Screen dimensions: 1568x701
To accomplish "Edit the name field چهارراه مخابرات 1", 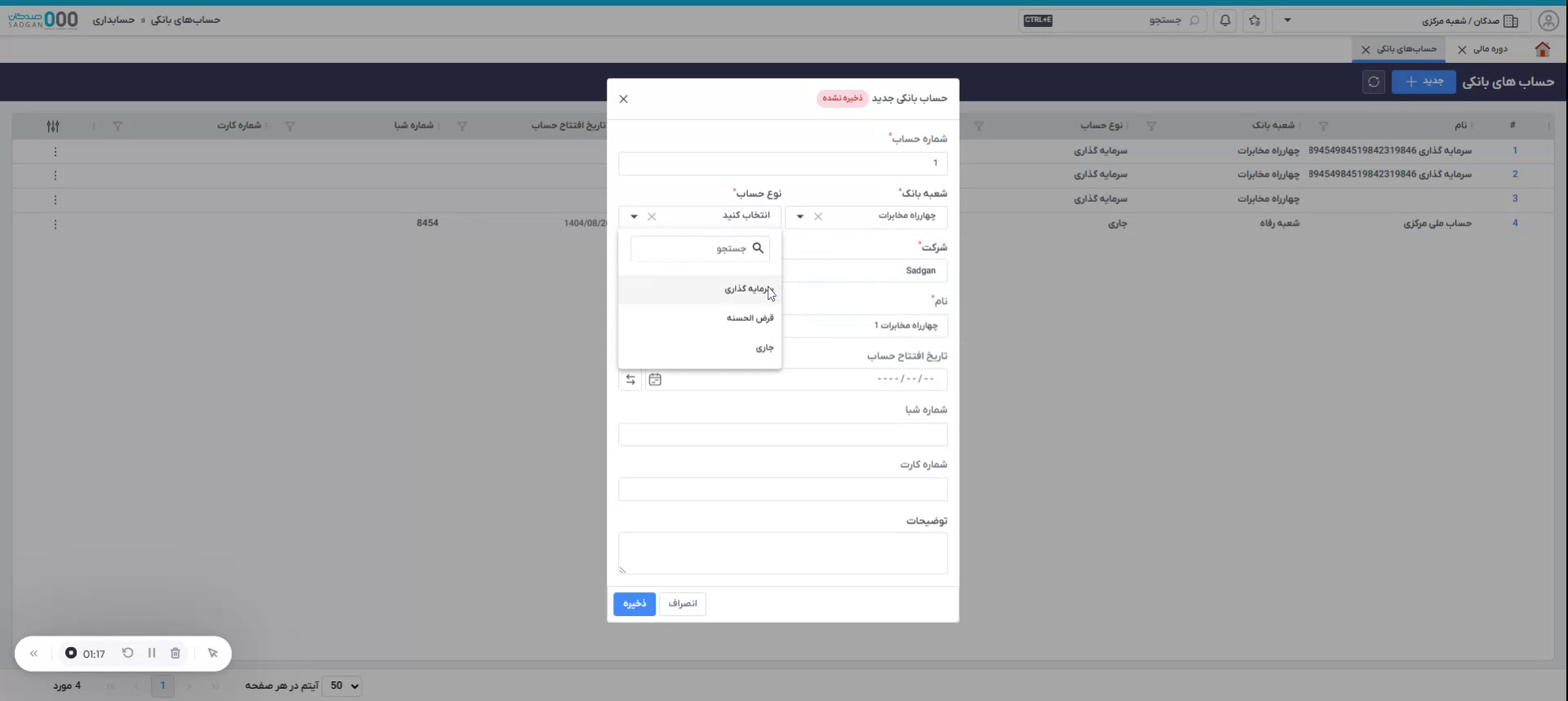I will [x=866, y=325].
